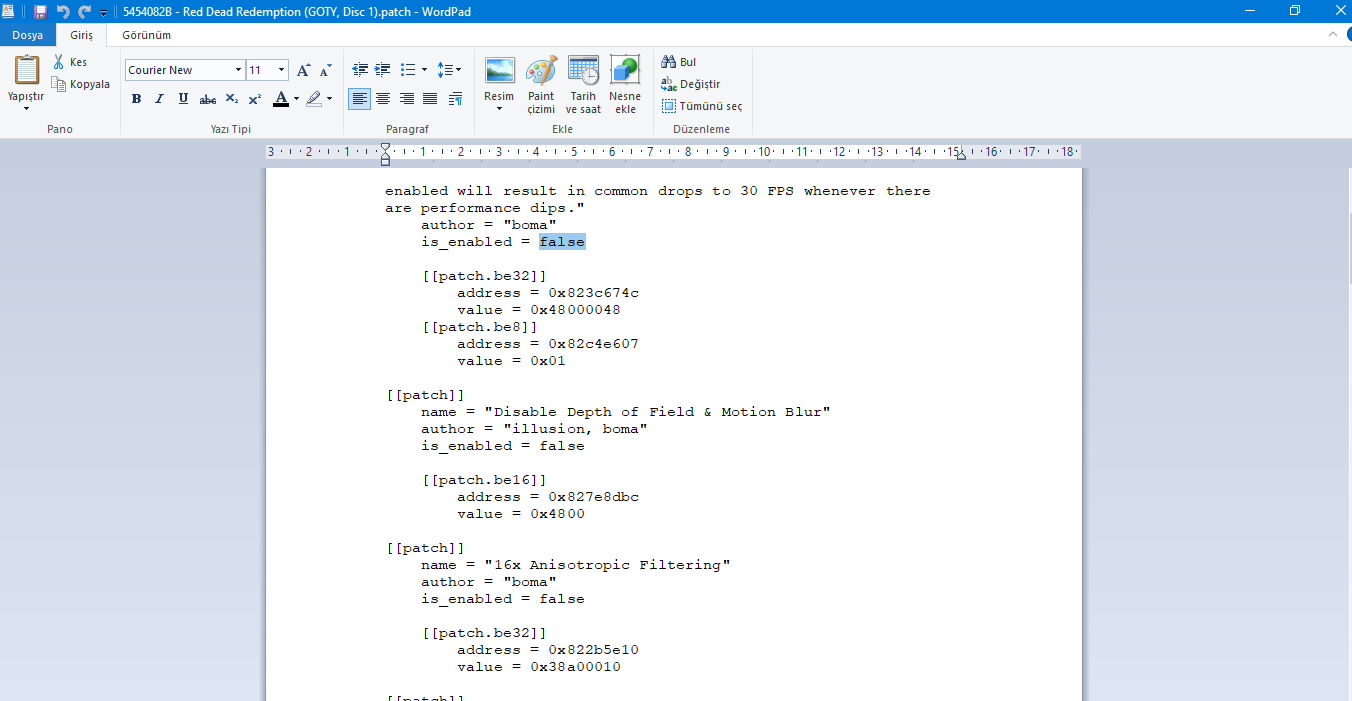Click the line value = 0x48000048
Screen dimensions: 1352x701
(x=539, y=310)
